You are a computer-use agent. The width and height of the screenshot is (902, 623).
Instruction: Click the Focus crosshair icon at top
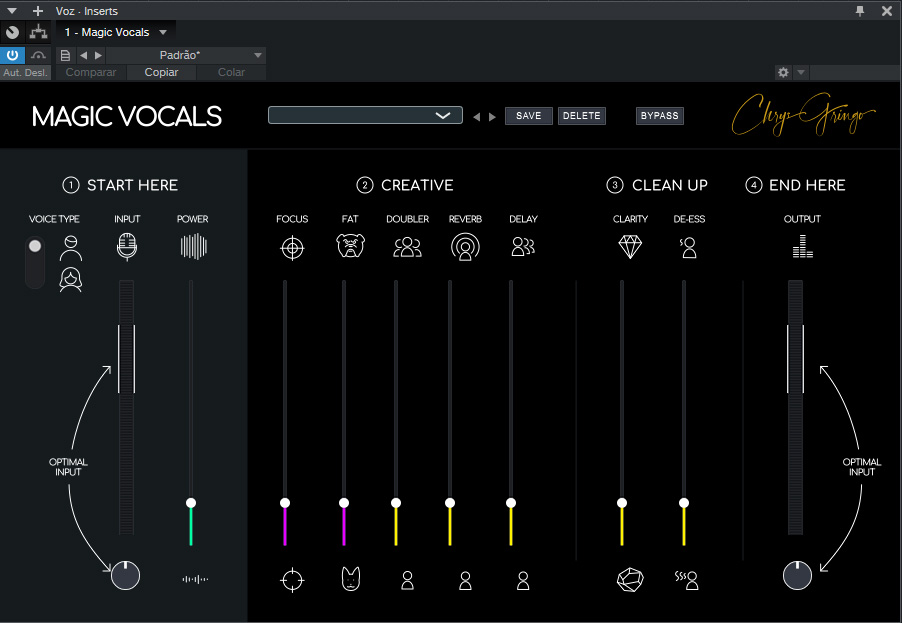click(x=292, y=248)
